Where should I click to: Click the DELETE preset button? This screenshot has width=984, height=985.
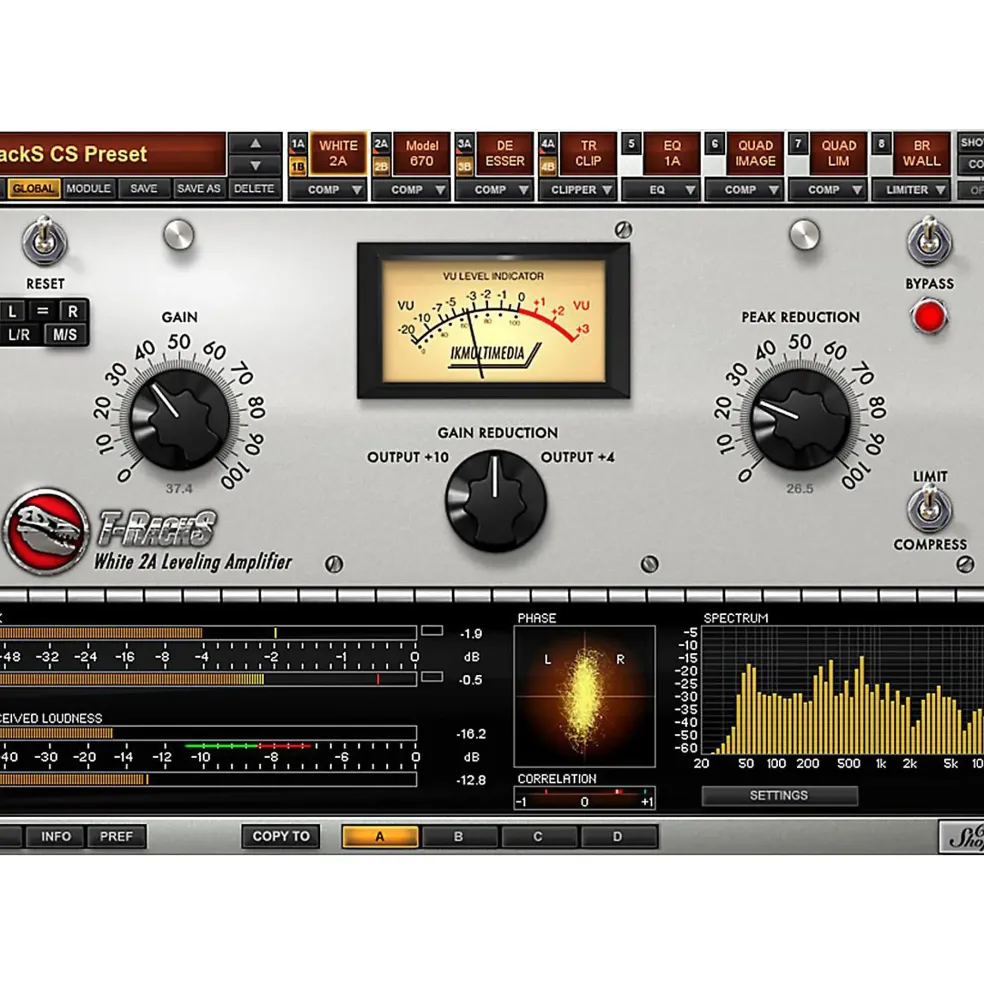tap(254, 188)
